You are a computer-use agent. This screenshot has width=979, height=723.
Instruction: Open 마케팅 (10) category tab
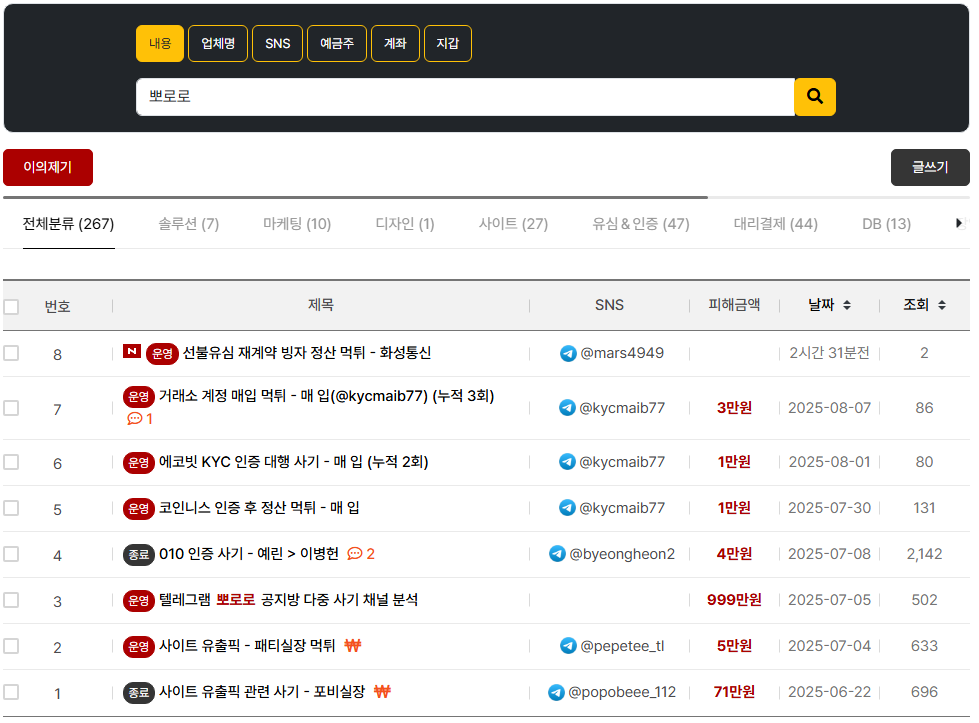297,224
